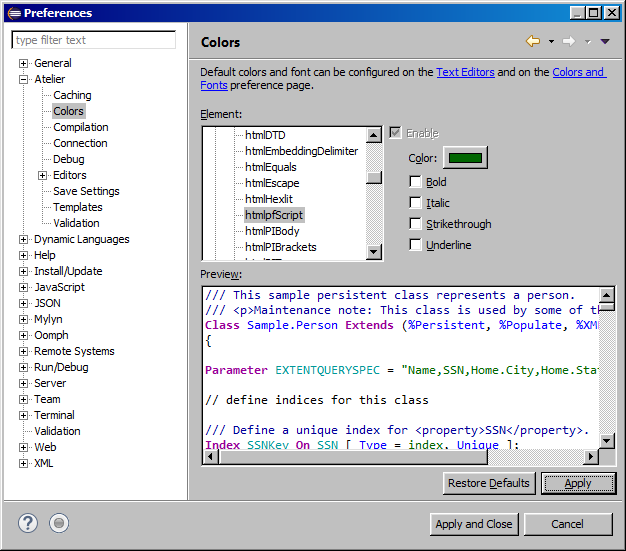Expand the JSON tree node
626x551 pixels.
[24, 303]
